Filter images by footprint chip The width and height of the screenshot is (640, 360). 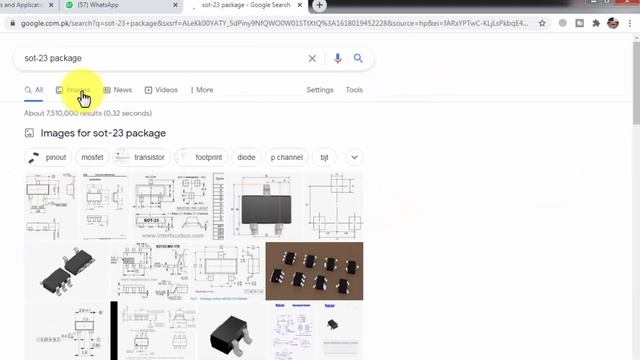point(201,157)
